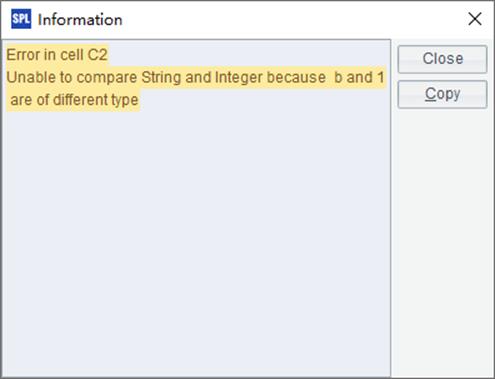Dismiss the Information dialog with the X
Image resolution: width=495 pixels, height=379 pixels.
click(x=475, y=19)
